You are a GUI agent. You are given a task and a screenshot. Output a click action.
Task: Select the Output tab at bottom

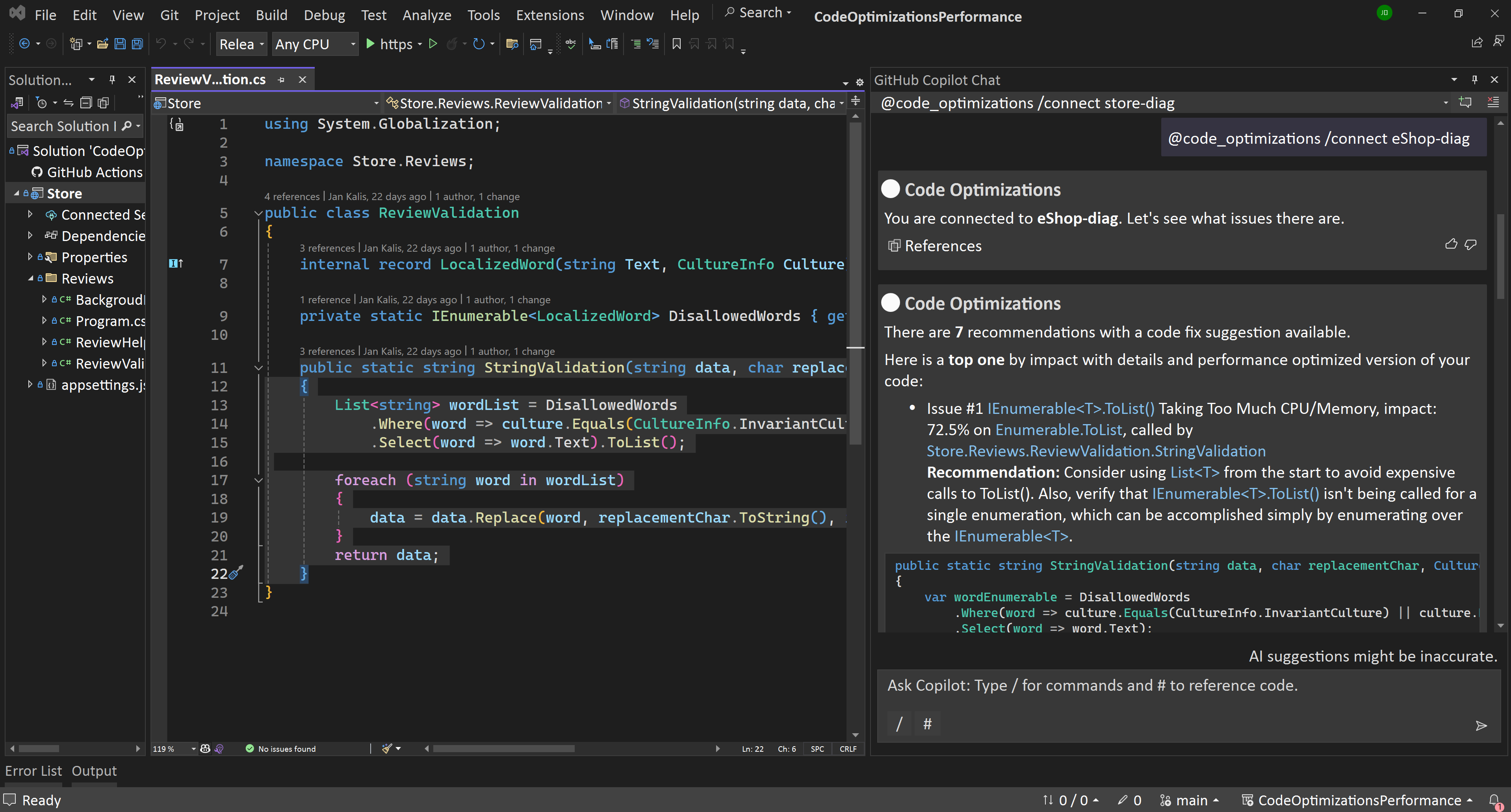(92, 770)
